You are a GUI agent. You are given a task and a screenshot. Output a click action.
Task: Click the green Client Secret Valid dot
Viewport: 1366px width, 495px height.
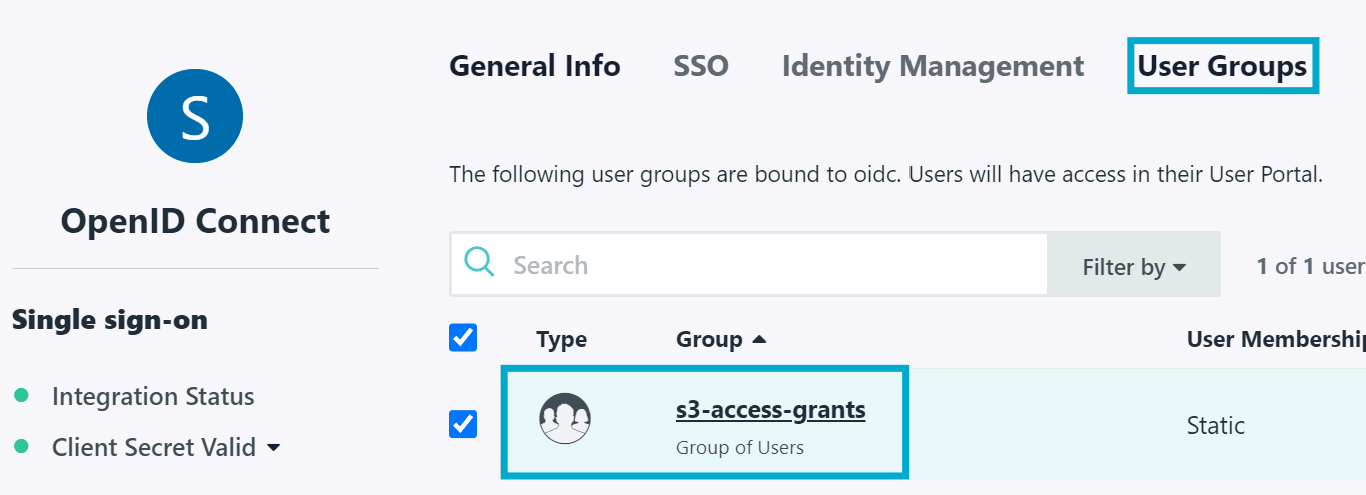[x=21, y=447]
